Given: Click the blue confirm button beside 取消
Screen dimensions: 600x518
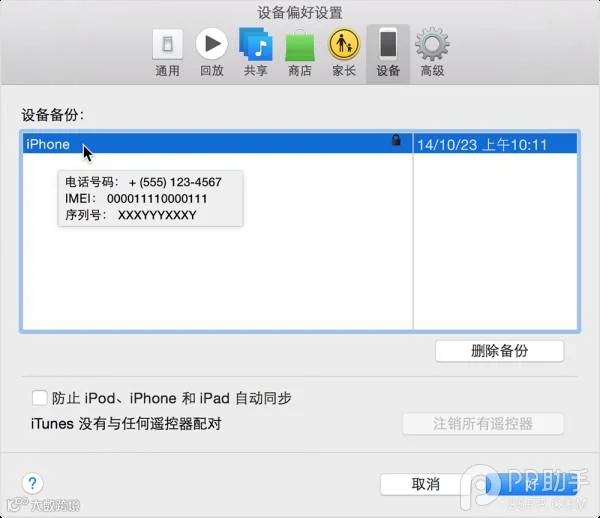Looking at the screenshot, I should (x=532, y=484).
